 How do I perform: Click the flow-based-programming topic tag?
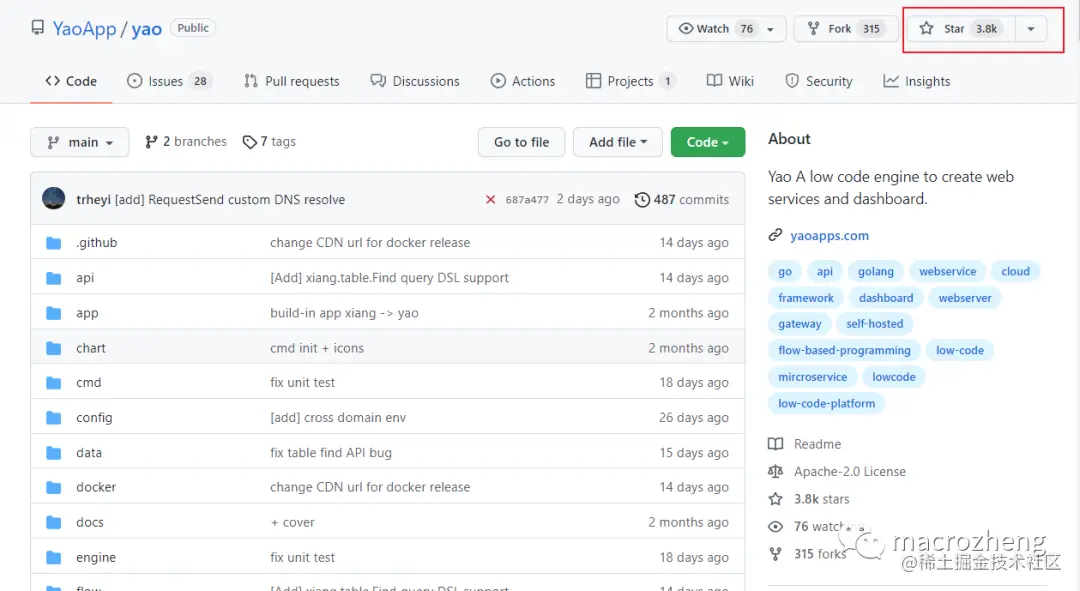(x=844, y=351)
